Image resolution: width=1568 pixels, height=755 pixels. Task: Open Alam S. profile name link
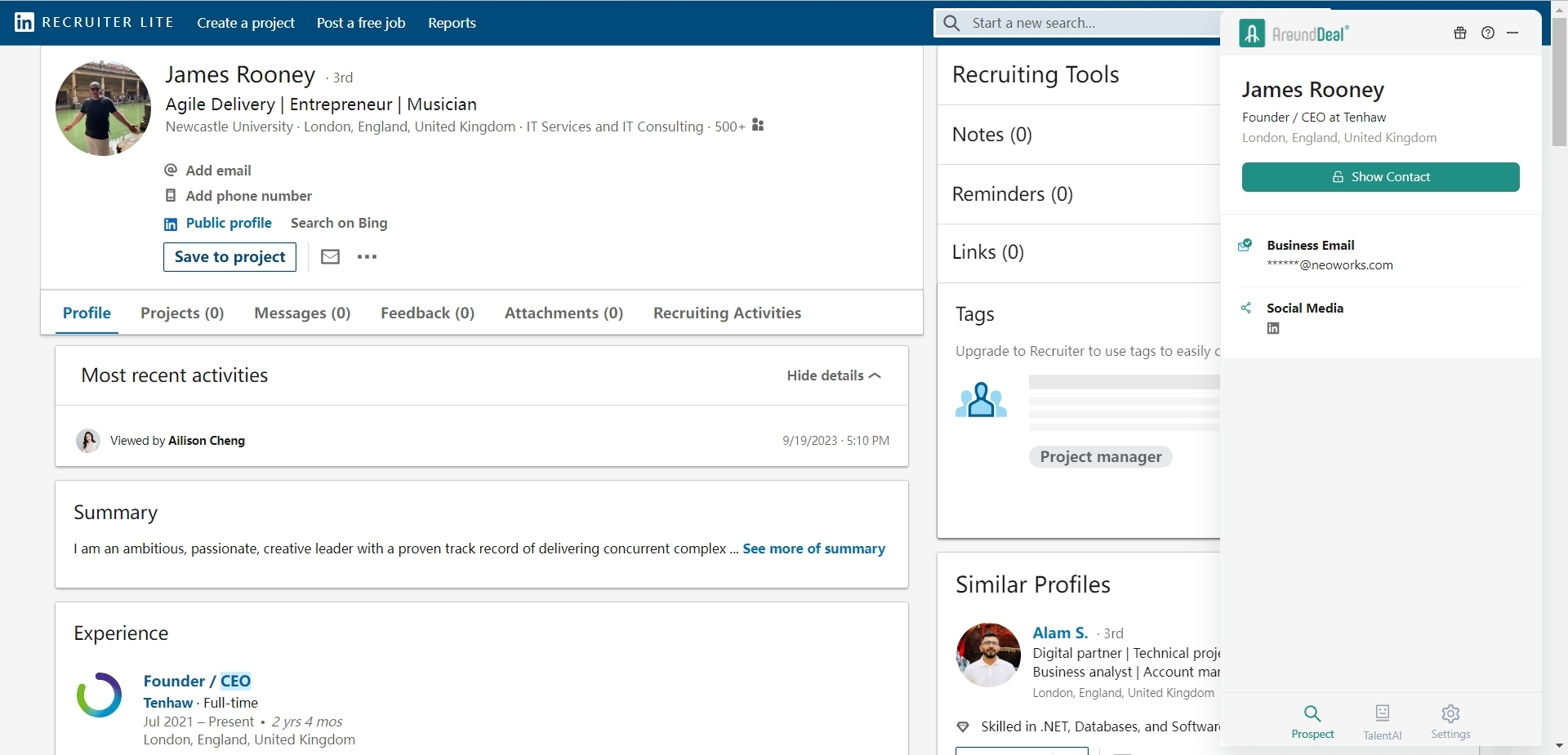coord(1060,633)
